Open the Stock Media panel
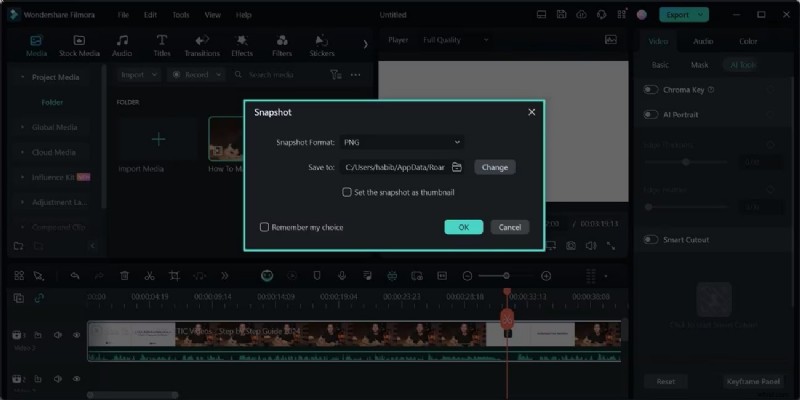The width and height of the screenshot is (800, 400). 79,45
